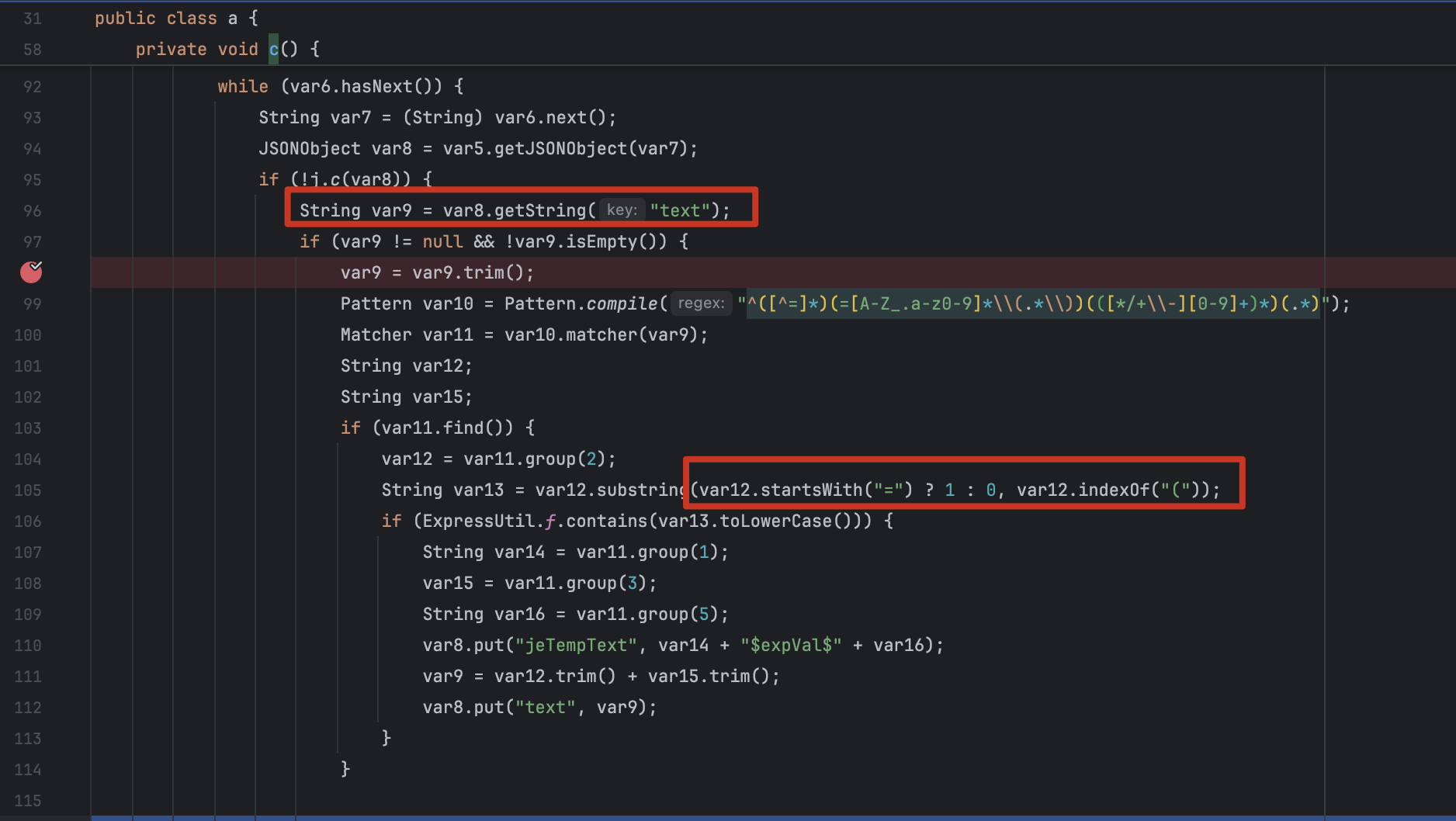Viewport: 1456px width, 821px height.
Task: Click 'var6.next()' on line 93
Action: tap(550, 117)
